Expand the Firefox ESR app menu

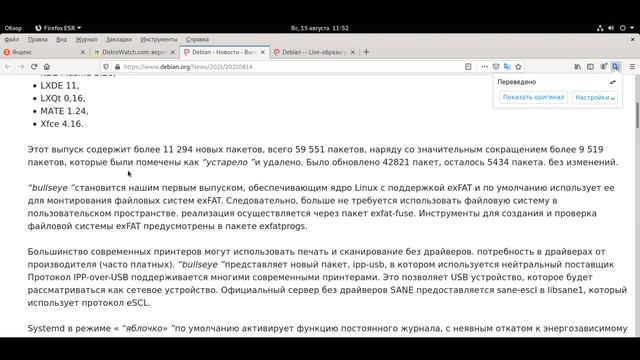tap(58, 28)
